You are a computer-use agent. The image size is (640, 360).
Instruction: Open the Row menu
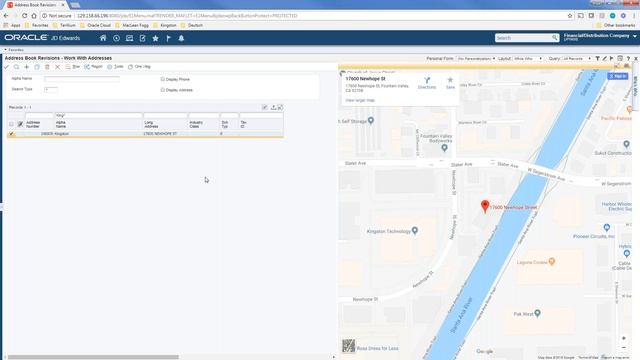pos(73,67)
